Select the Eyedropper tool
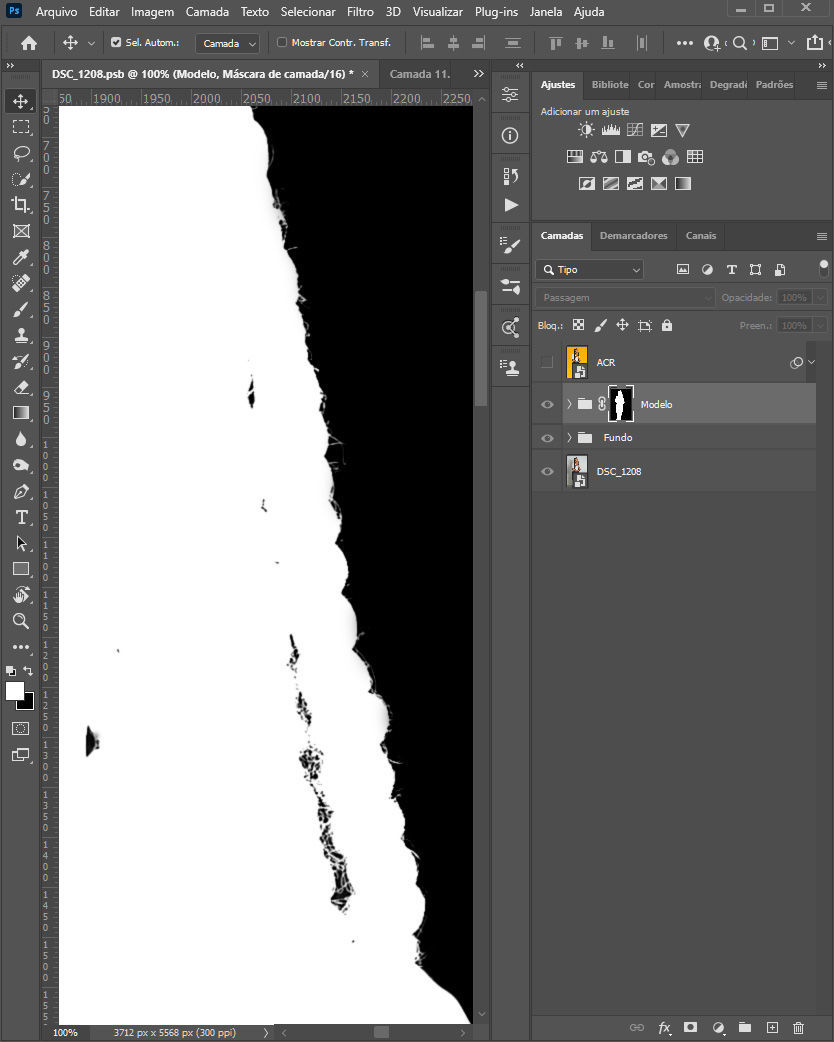 21,257
